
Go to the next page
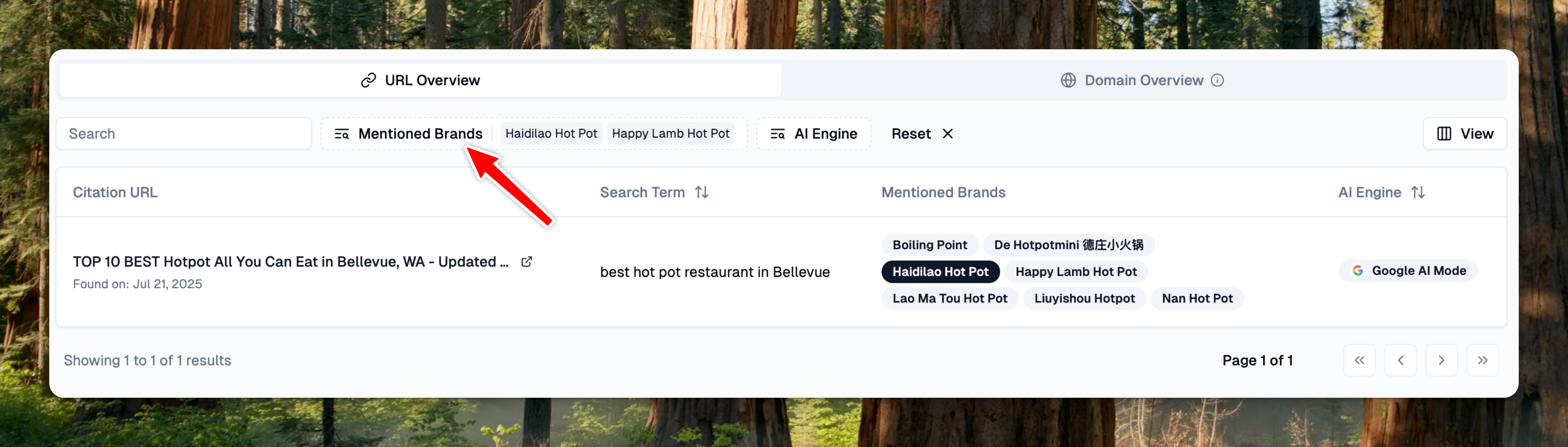[x=1441, y=361]
